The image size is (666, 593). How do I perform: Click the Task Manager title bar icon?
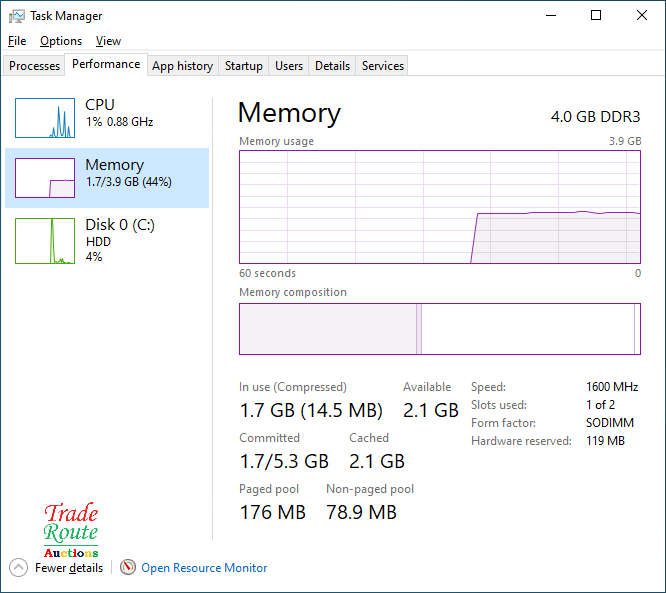pyautogui.click(x=16, y=16)
